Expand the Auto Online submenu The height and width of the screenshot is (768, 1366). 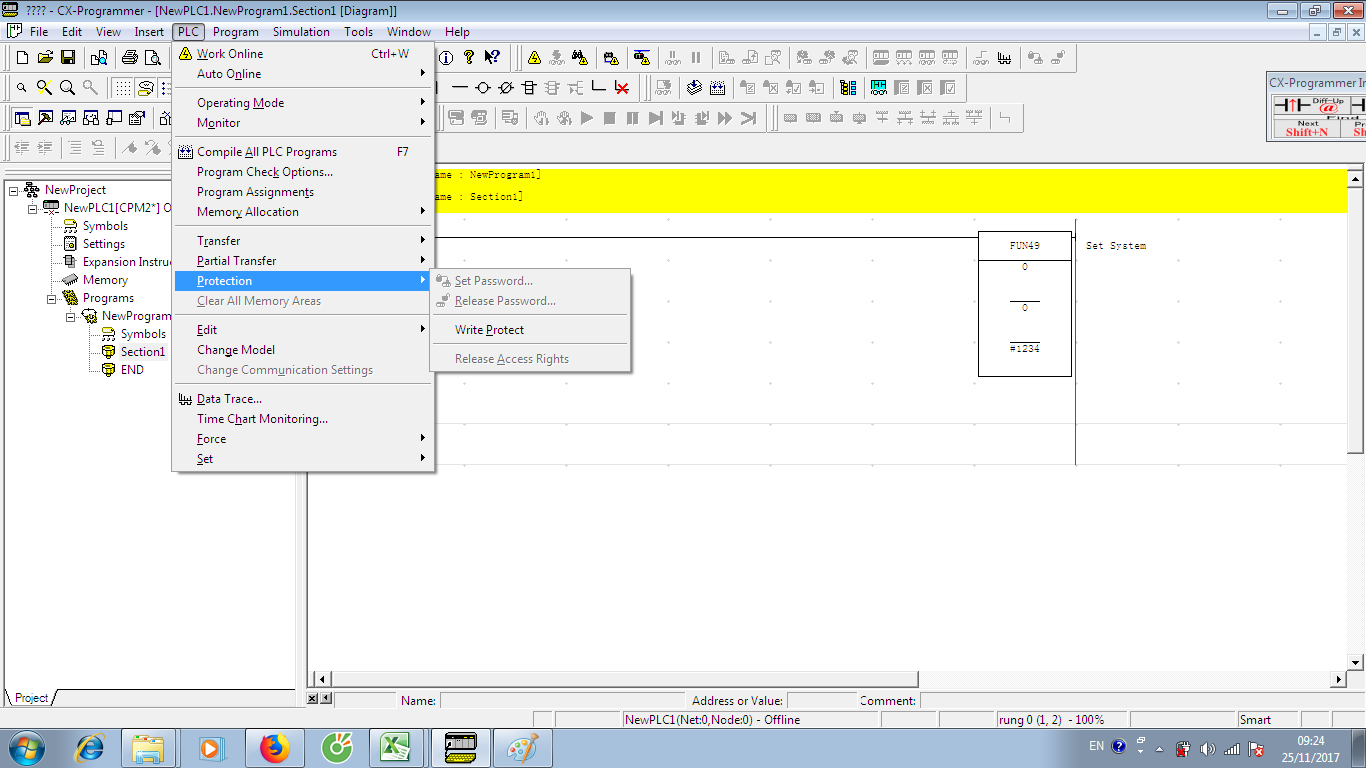tap(303, 74)
